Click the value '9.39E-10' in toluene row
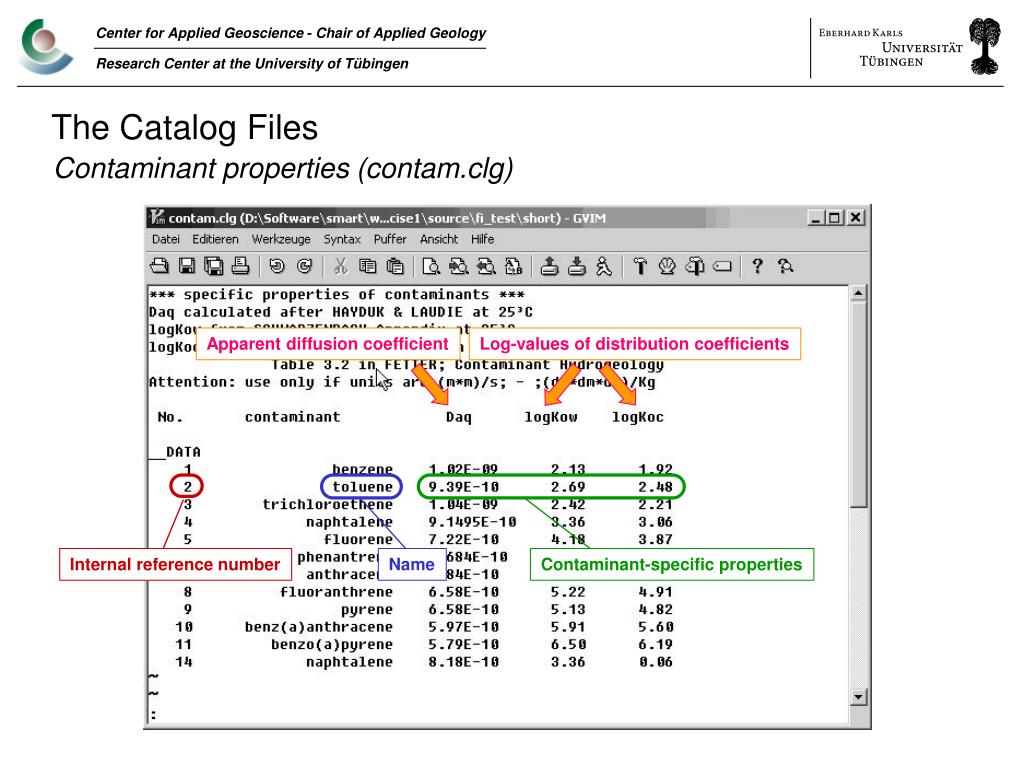1024x768 pixels. pyautogui.click(x=463, y=487)
